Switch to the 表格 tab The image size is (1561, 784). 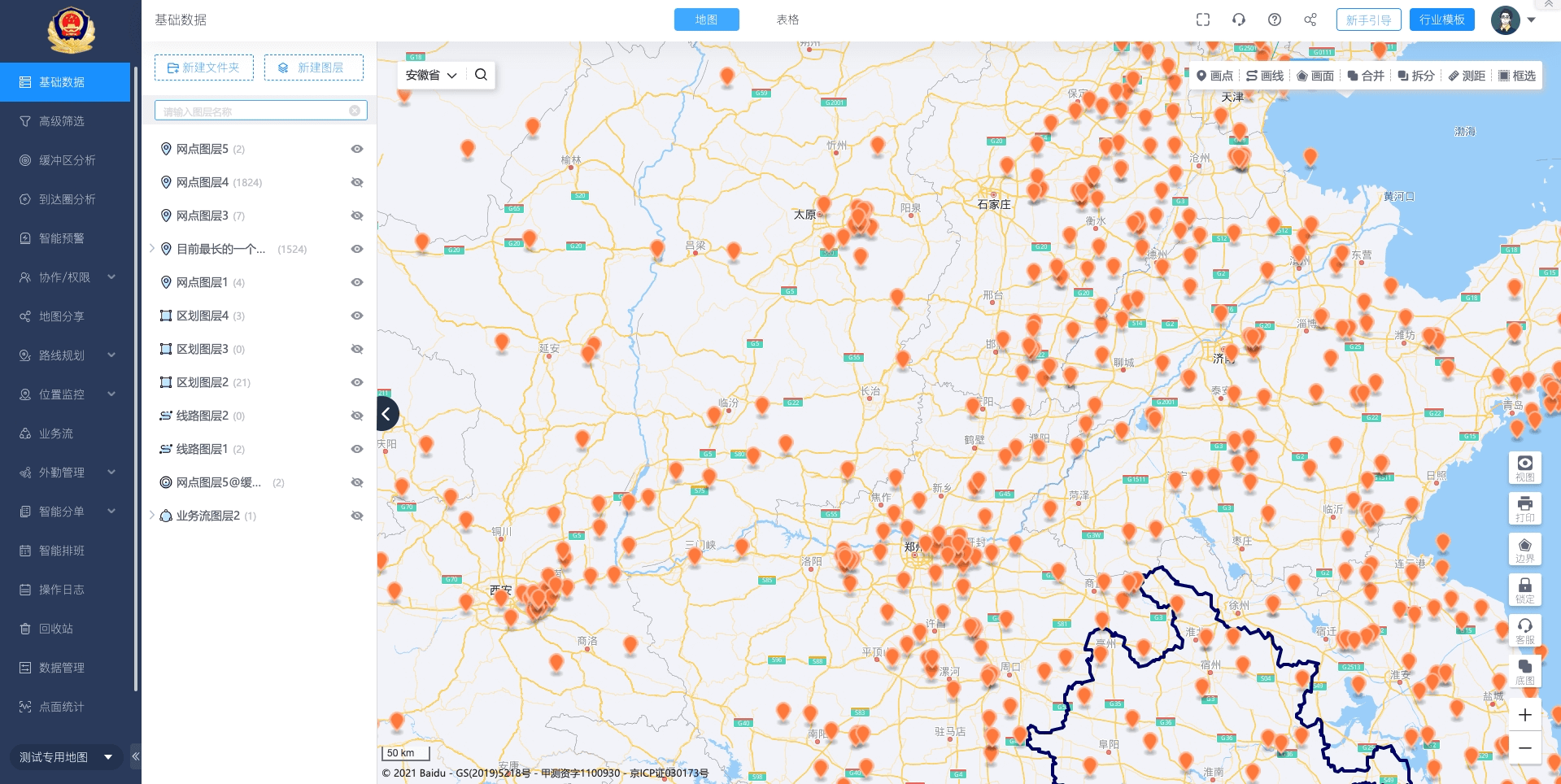point(787,20)
